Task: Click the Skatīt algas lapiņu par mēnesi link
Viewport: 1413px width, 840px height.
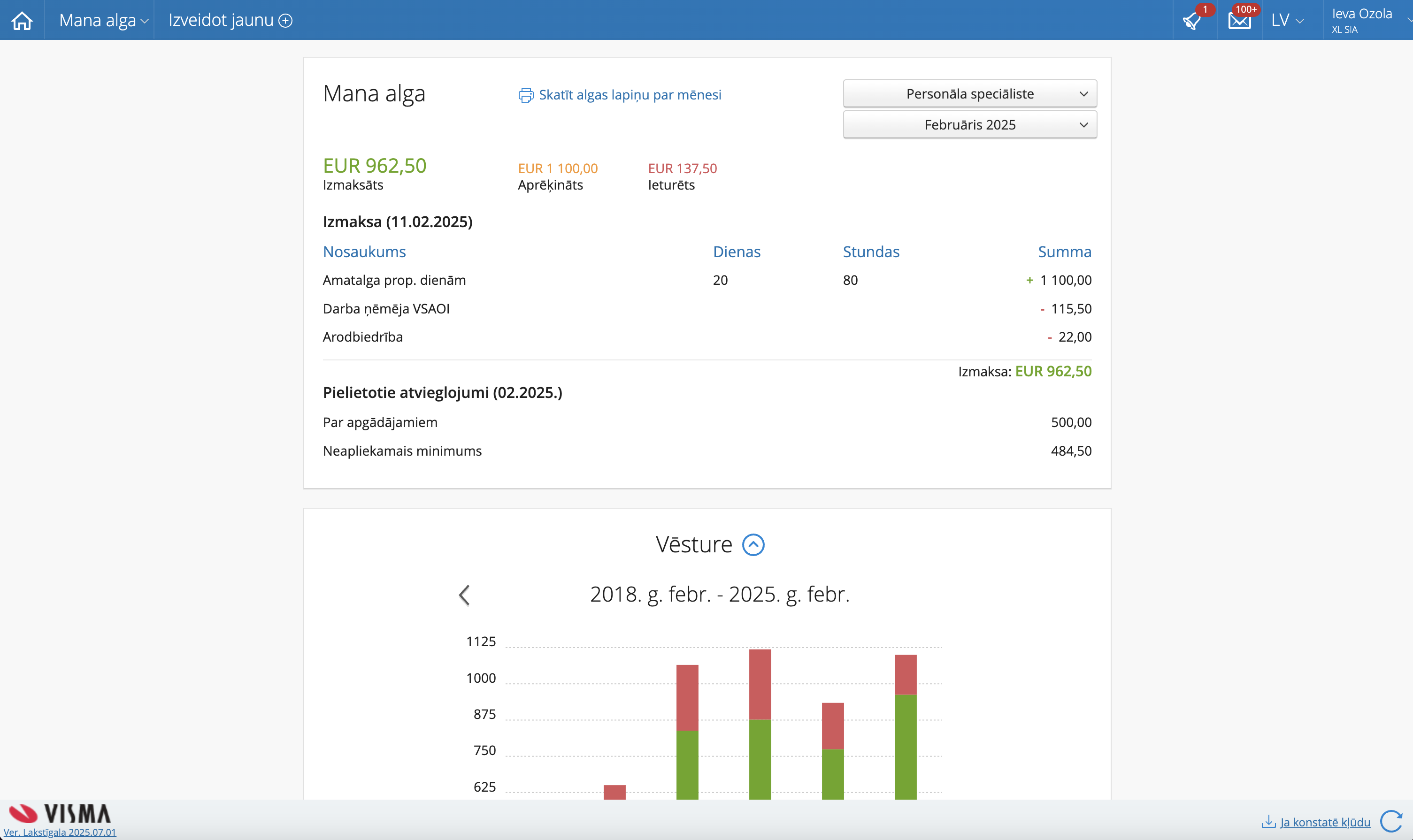Action: [630, 95]
